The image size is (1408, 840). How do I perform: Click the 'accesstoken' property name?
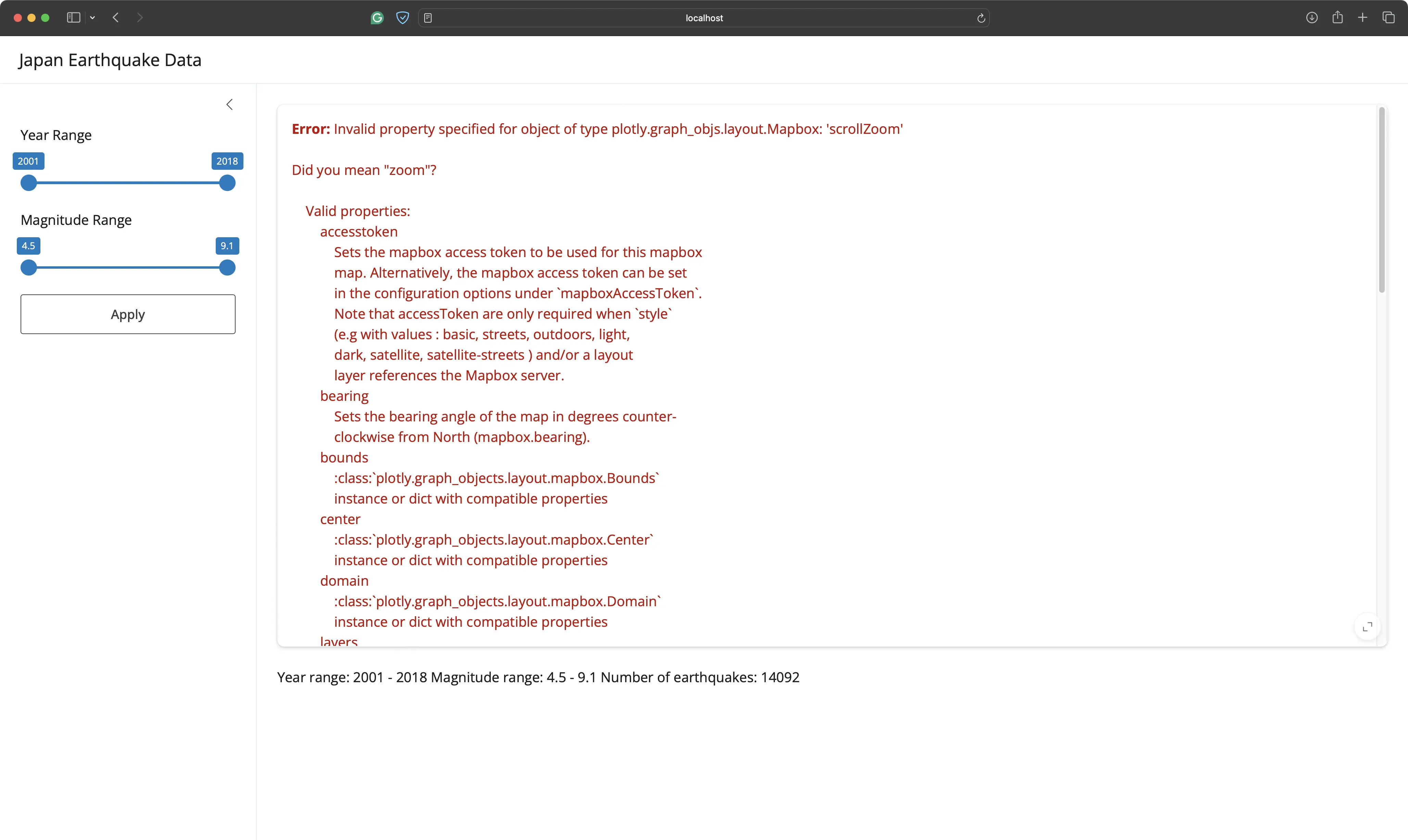pyautogui.click(x=359, y=231)
